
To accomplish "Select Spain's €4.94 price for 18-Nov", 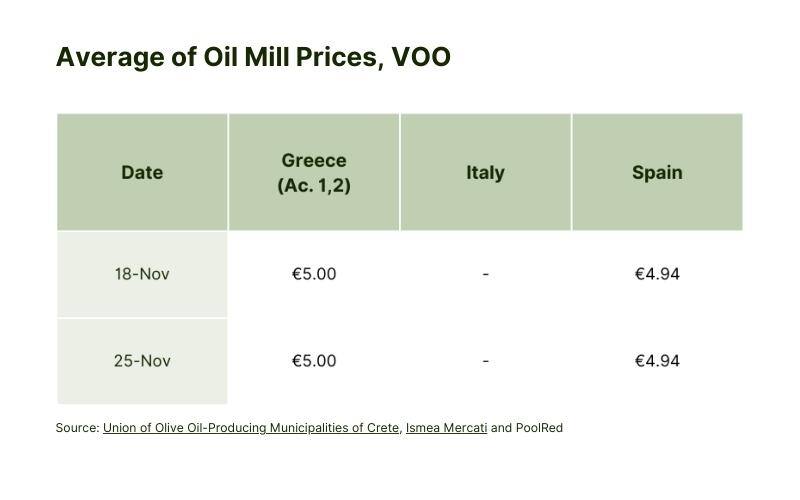I will pos(657,274).
